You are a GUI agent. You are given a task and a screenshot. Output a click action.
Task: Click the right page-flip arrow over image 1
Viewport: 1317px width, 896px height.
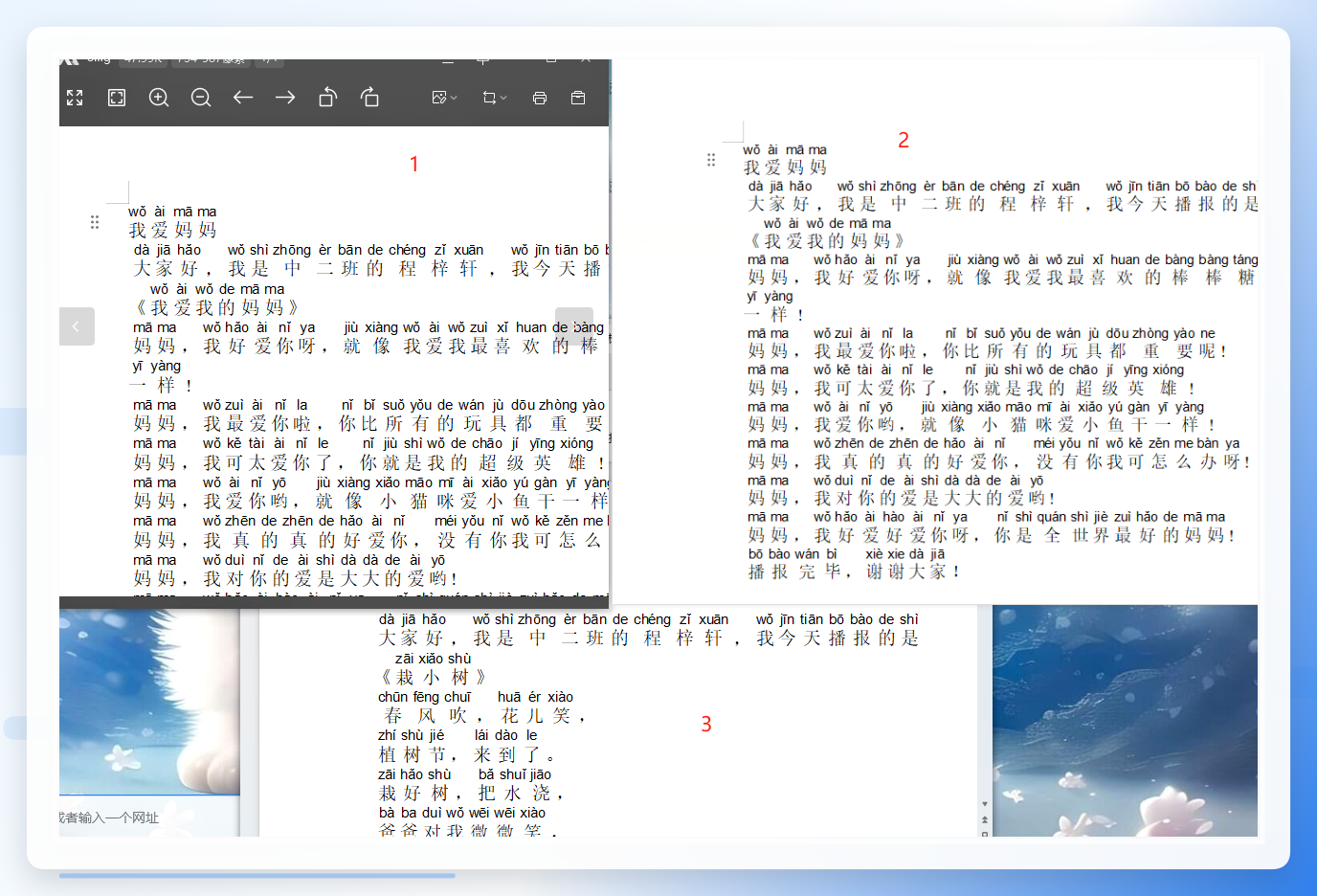[574, 326]
